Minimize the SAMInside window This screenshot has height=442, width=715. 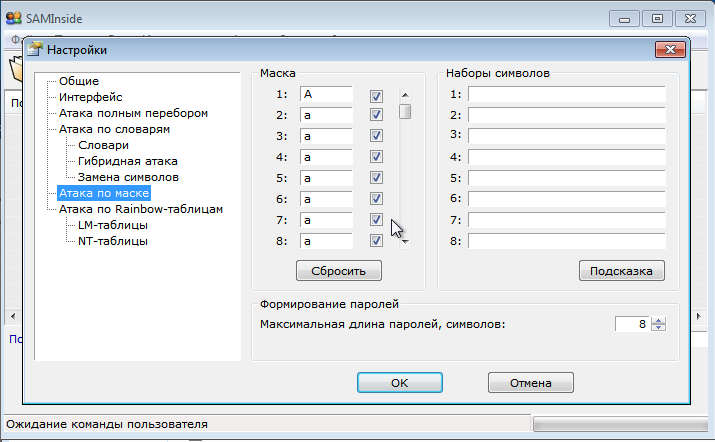624,19
